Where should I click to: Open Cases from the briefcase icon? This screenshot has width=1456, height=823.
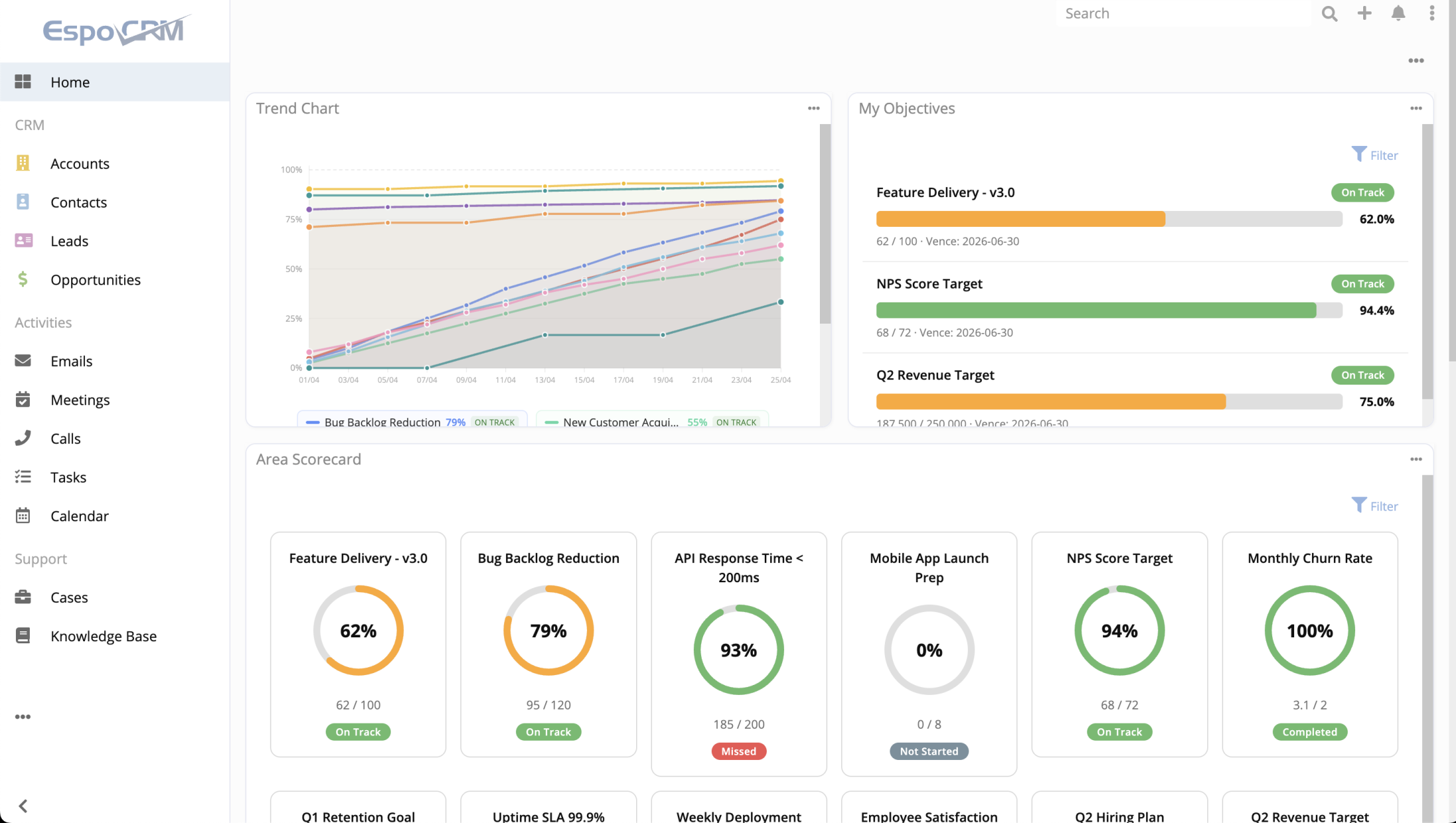[x=23, y=597]
